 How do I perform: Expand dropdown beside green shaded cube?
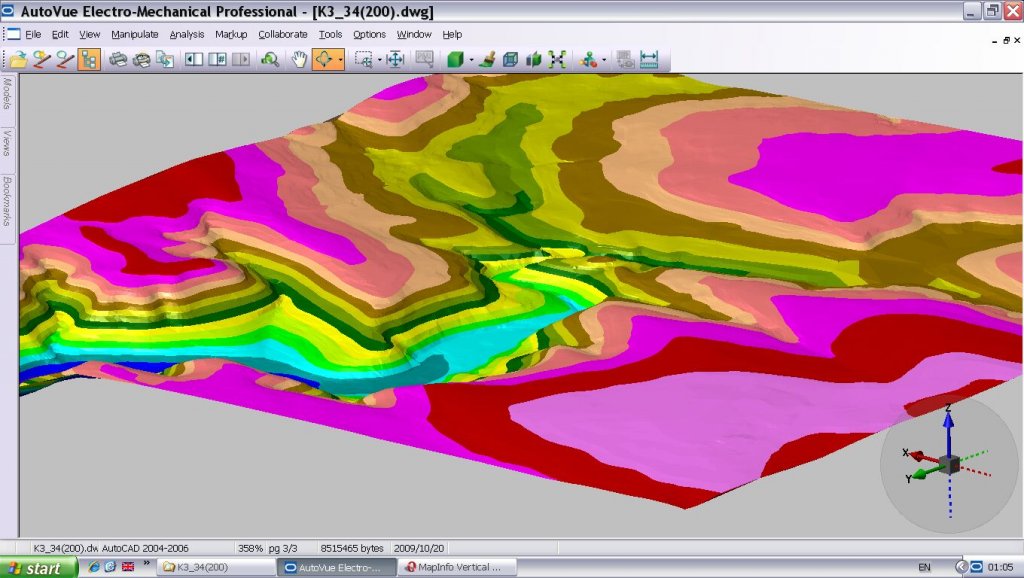pos(470,60)
